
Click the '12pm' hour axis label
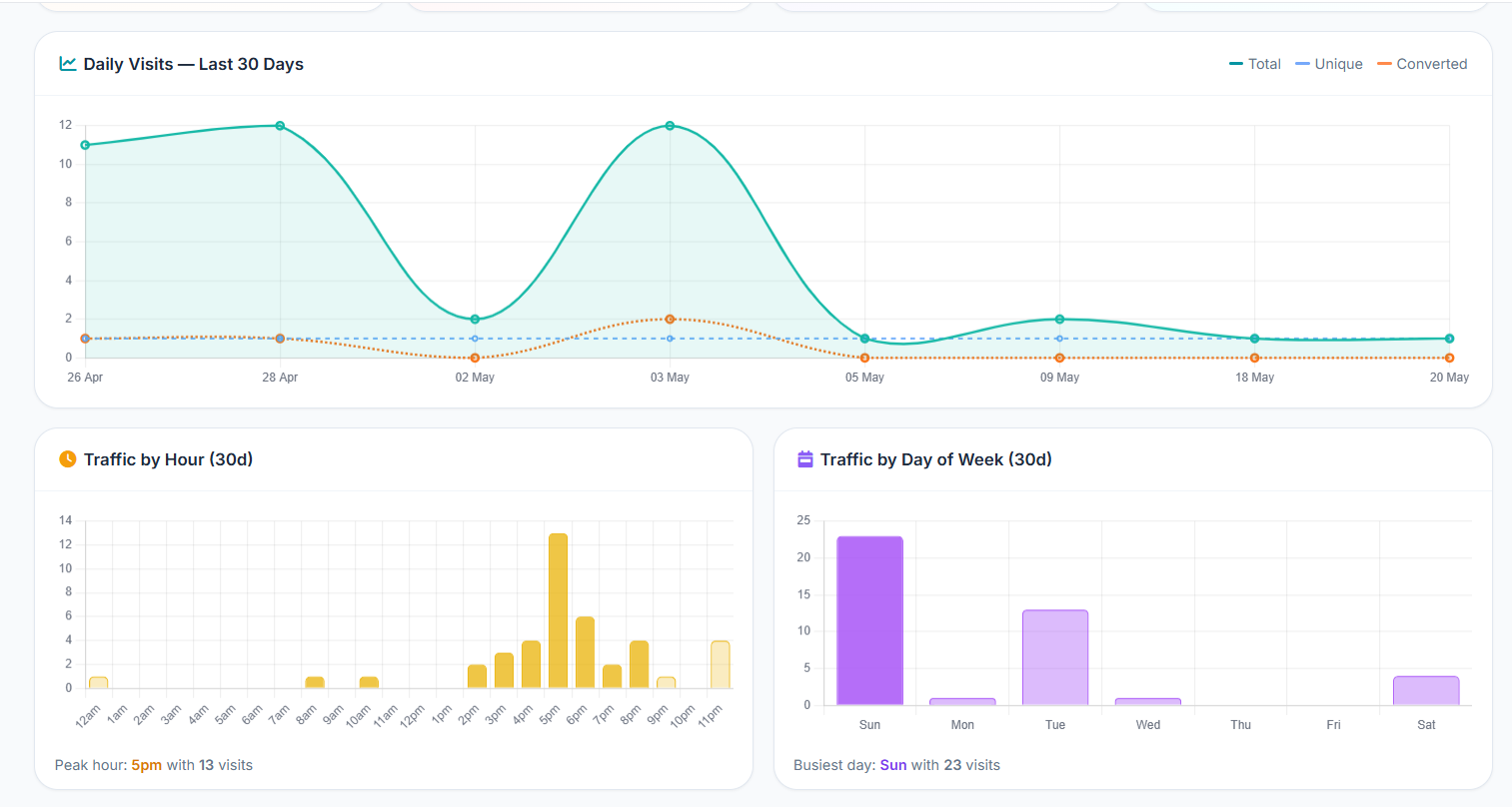412,715
